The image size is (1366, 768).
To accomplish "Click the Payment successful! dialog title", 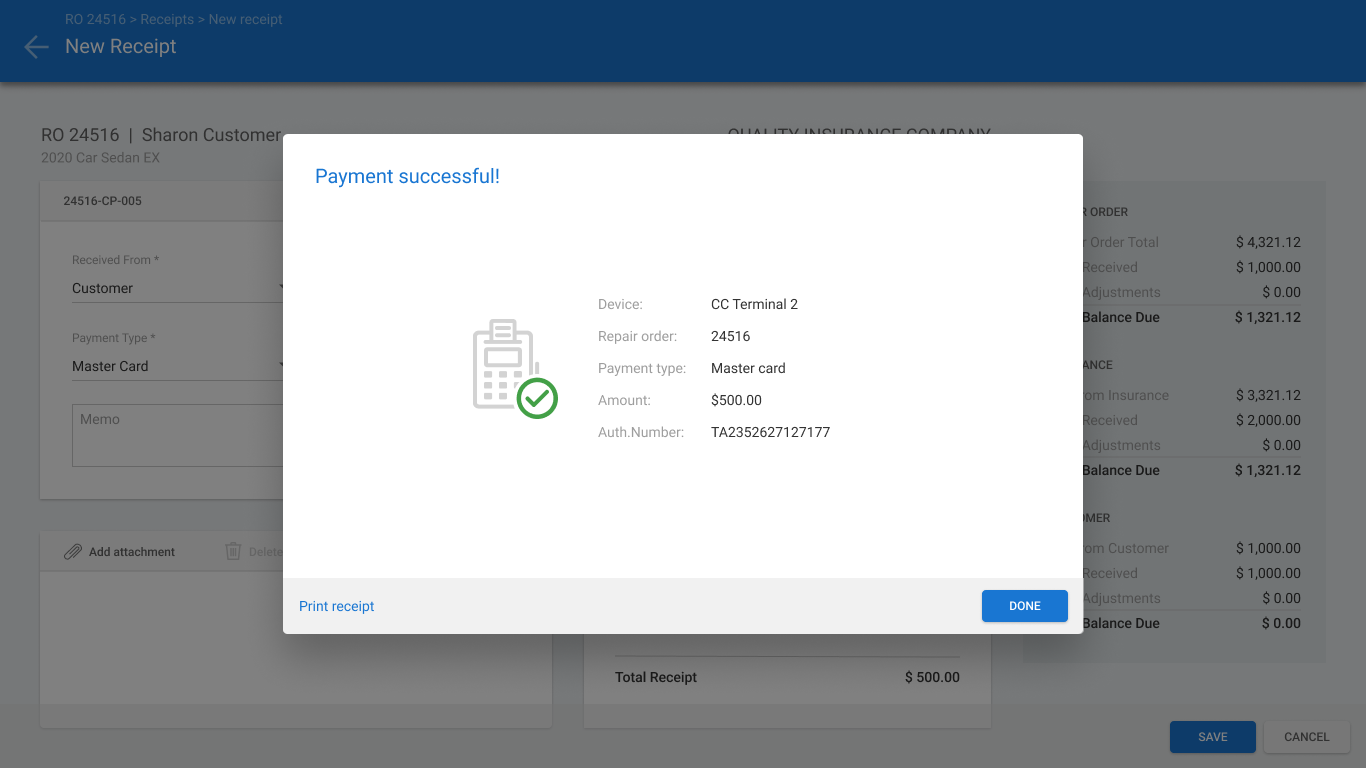I will pos(407,177).
